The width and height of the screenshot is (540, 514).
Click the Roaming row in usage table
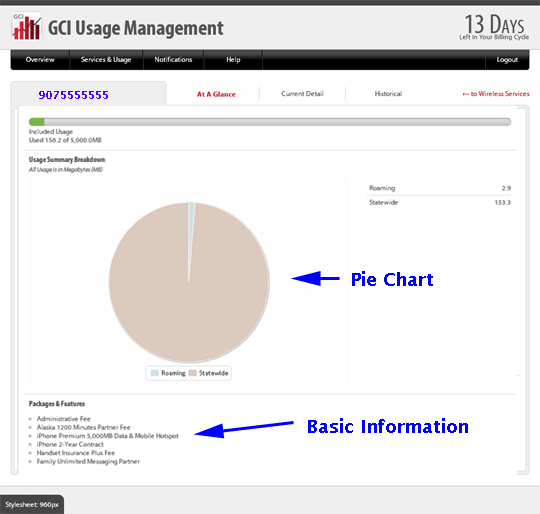coord(440,188)
